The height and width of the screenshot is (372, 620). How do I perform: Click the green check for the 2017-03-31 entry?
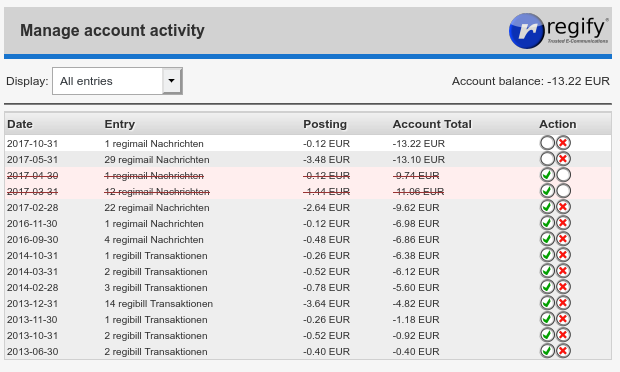pyautogui.click(x=547, y=191)
